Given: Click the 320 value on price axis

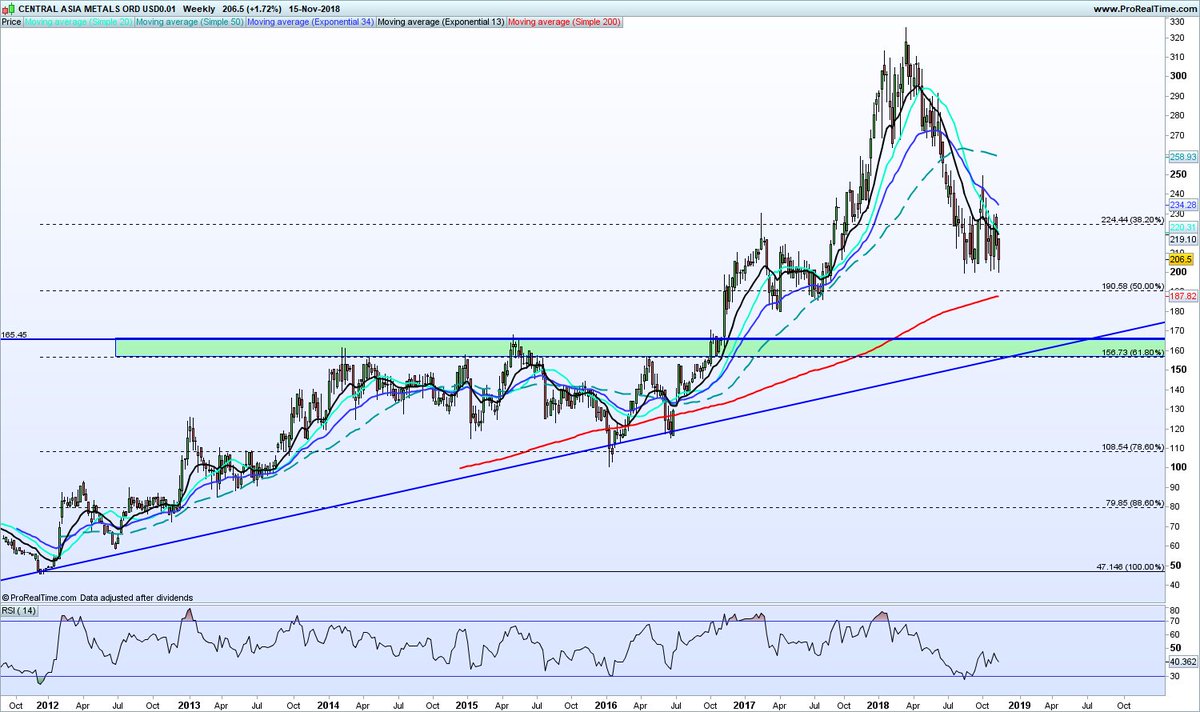Looking at the screenshot, I should (x=1177, y=37).
